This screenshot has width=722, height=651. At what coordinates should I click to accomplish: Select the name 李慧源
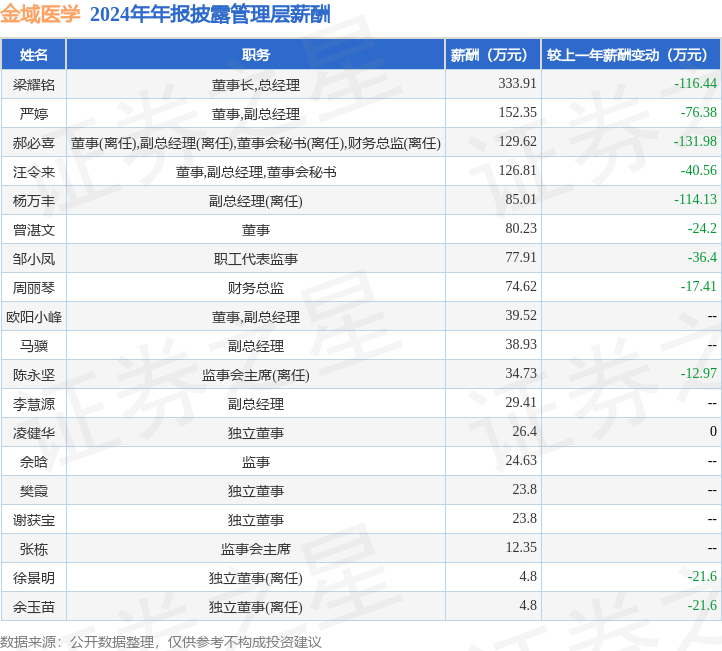pyautogui.click(x=34, y=404)
